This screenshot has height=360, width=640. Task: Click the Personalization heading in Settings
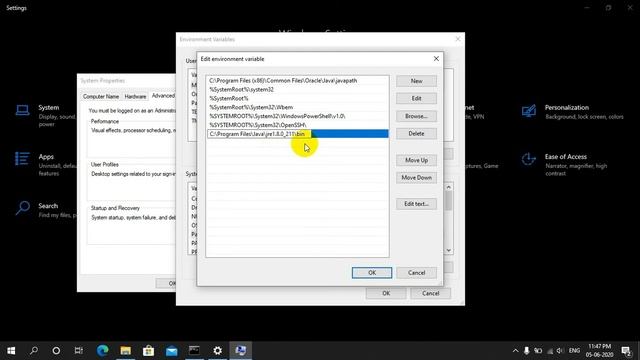point(567,107)
